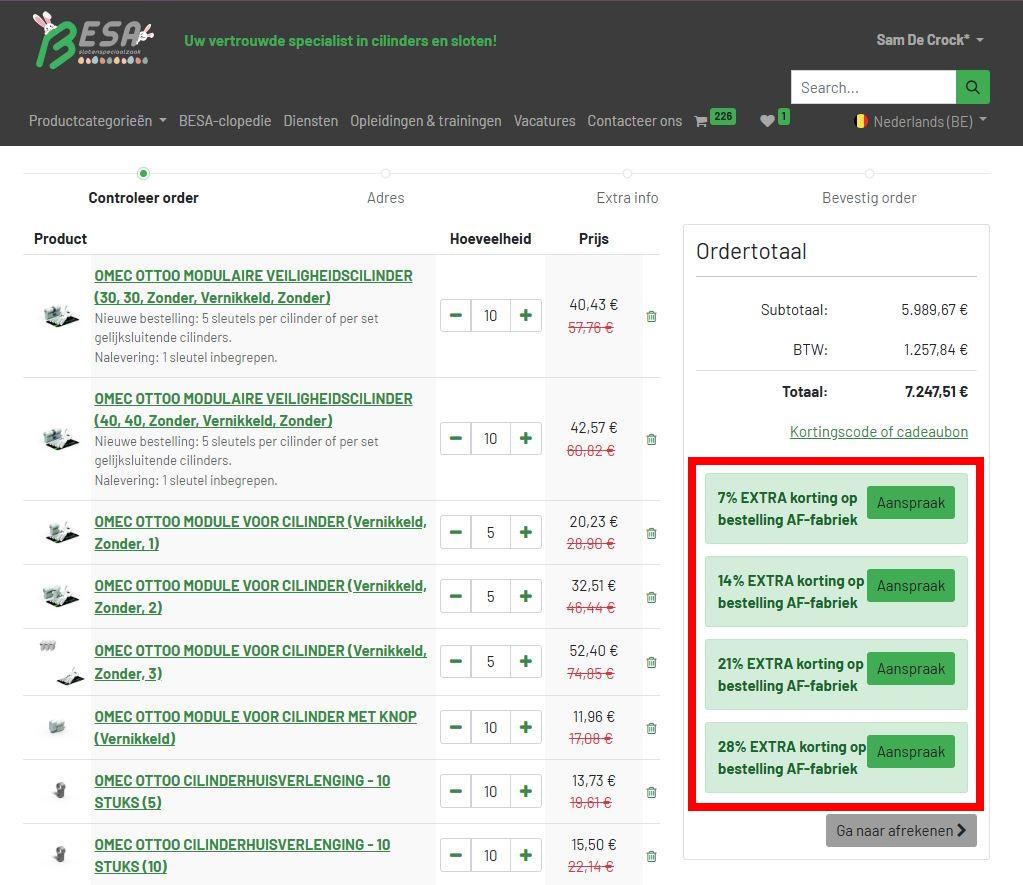Focus the Search input field
The width and height of the screenshot is (1023, 885).
(872, 87)
